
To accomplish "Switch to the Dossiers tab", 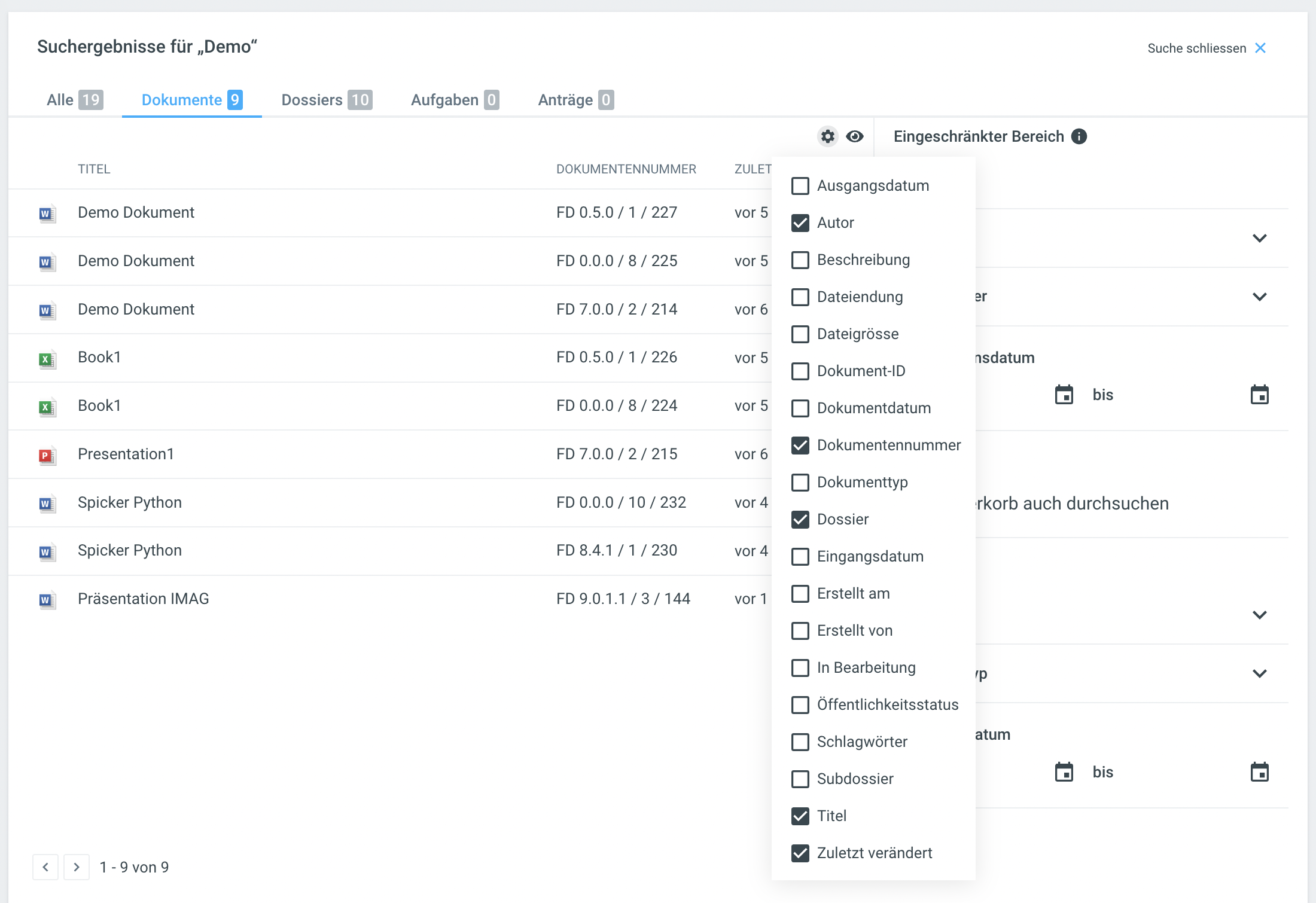I will pos(326,100).
